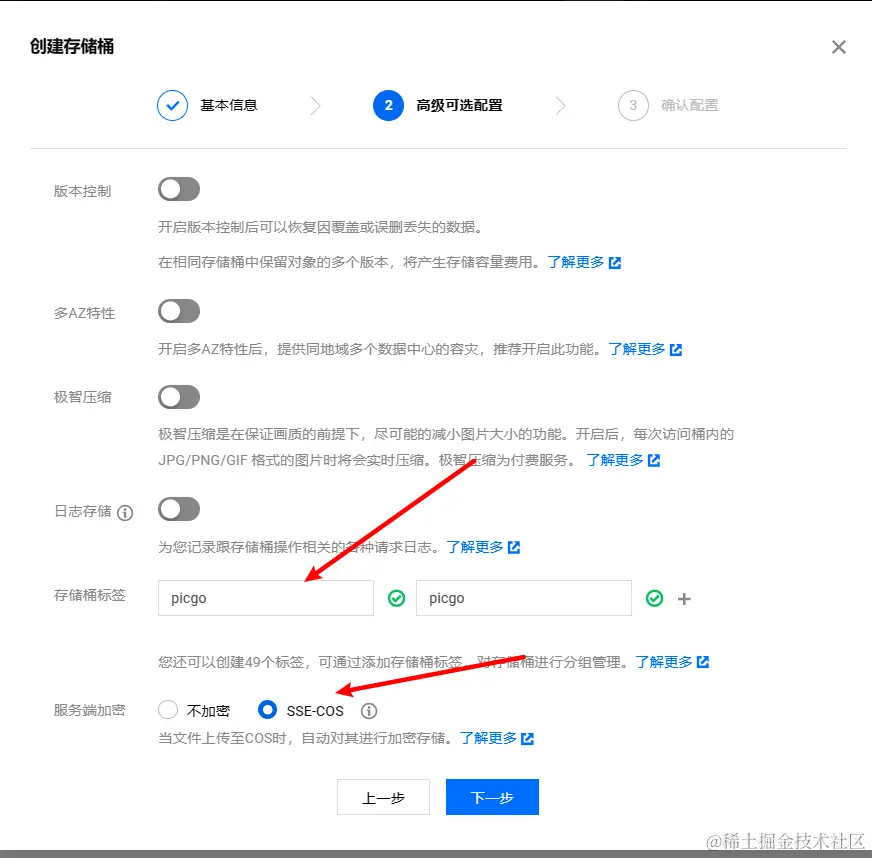Click external link icon after log storage 了解更多
This screenshot has width=872, height=858.
(514, 548)
